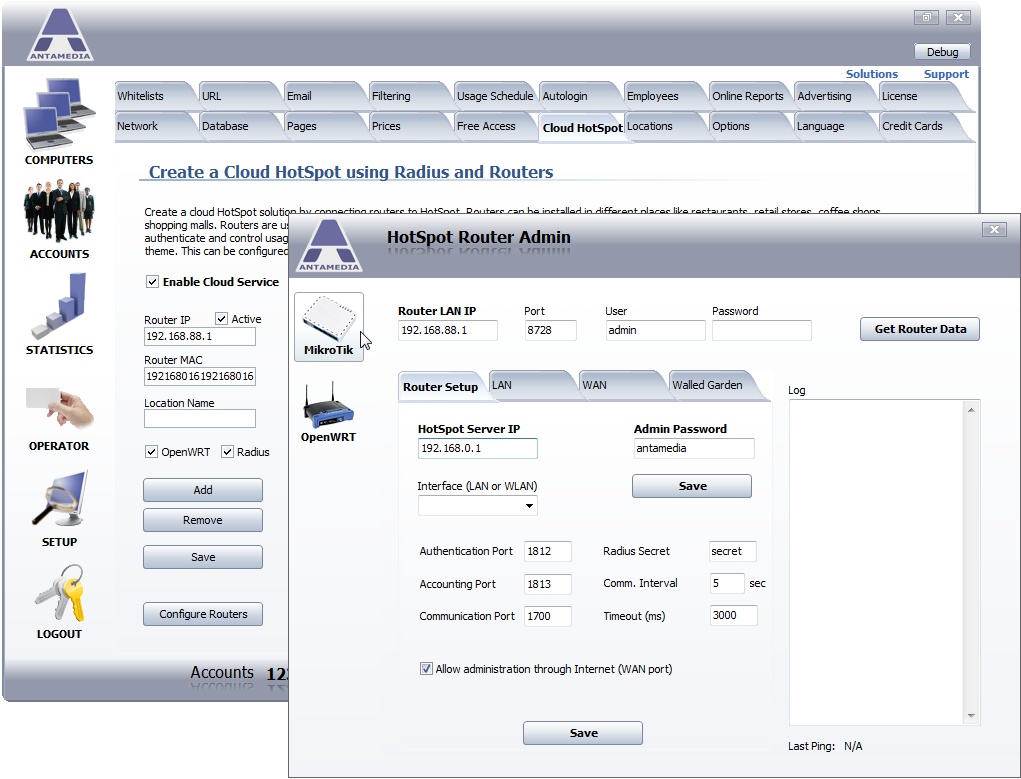Click Save button under Remove in main window
Image resolution: width=1021 pixels, height=779 pixels.
tap(203, 557)
